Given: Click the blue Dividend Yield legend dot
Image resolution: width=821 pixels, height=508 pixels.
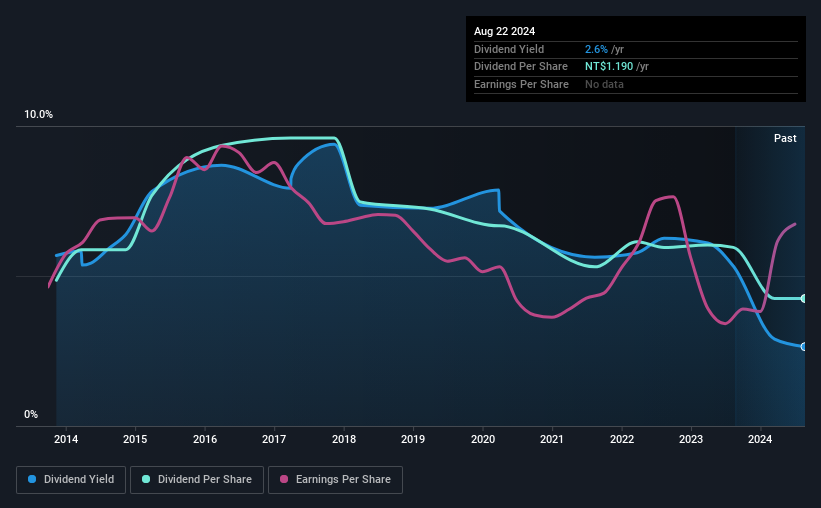Looking at the screenshot, I should [x=32, y=479].
